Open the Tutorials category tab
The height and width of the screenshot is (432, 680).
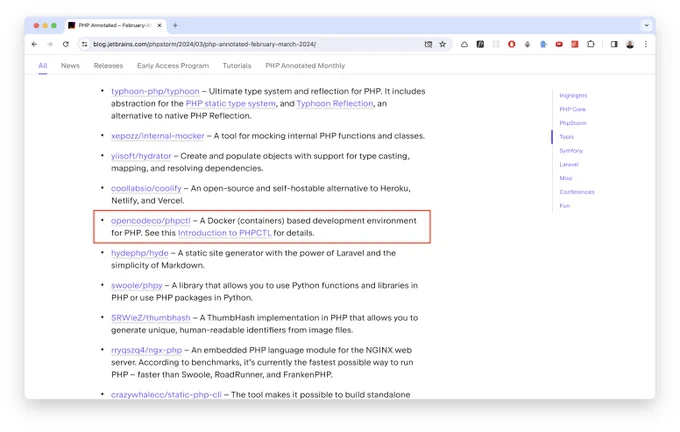pyautogui.click(x=237, y=65)
